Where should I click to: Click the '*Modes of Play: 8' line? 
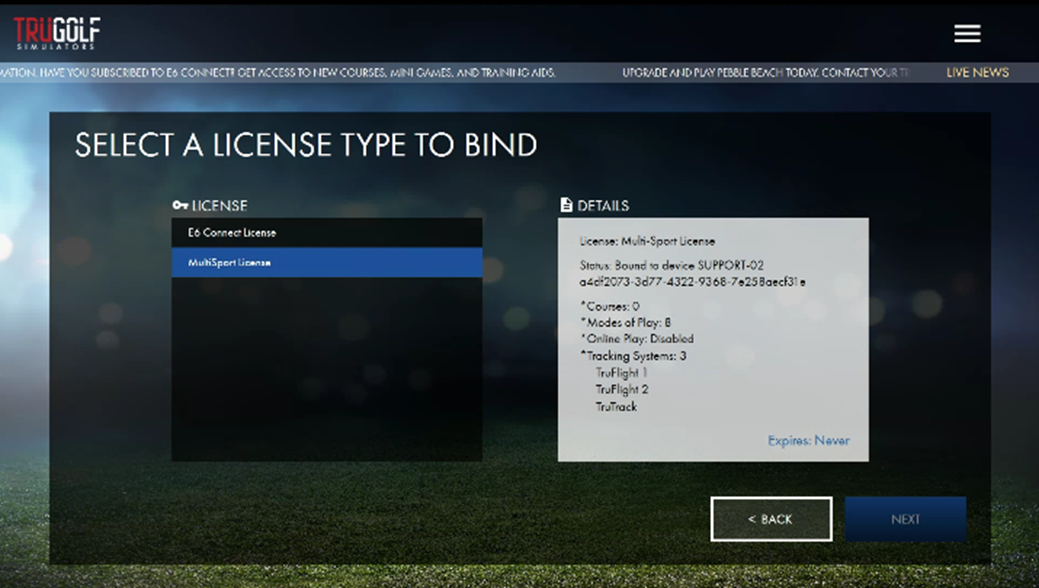point(626,322)
